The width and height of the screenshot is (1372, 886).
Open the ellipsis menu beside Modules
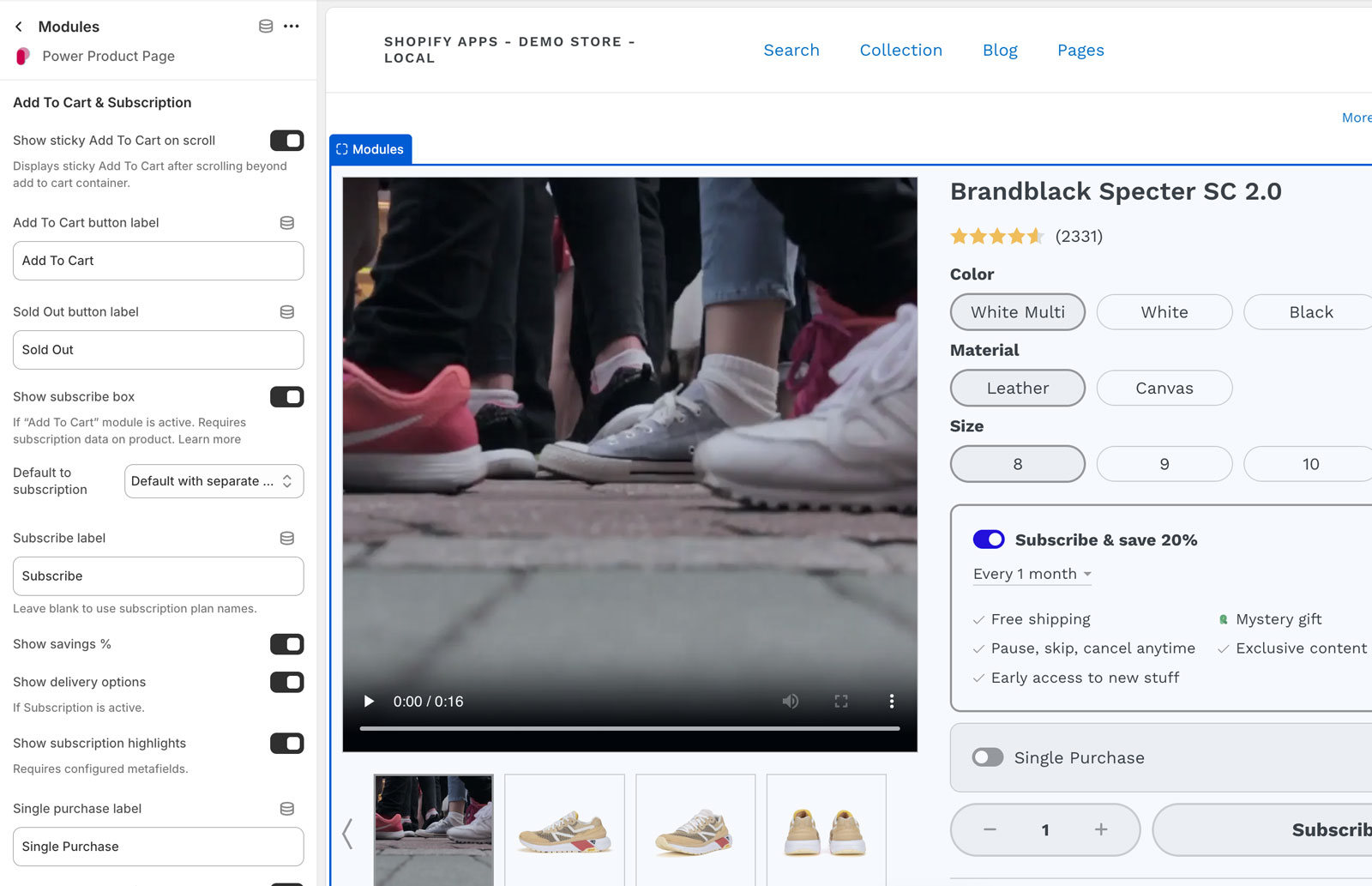[292, 26]
